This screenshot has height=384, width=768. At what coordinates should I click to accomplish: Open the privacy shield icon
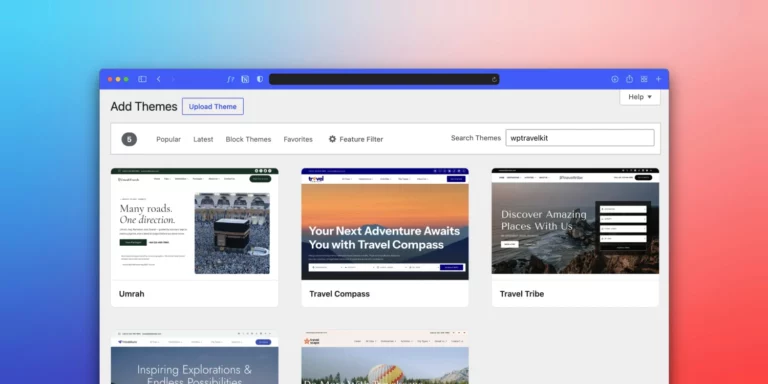[x=260, y=79]
